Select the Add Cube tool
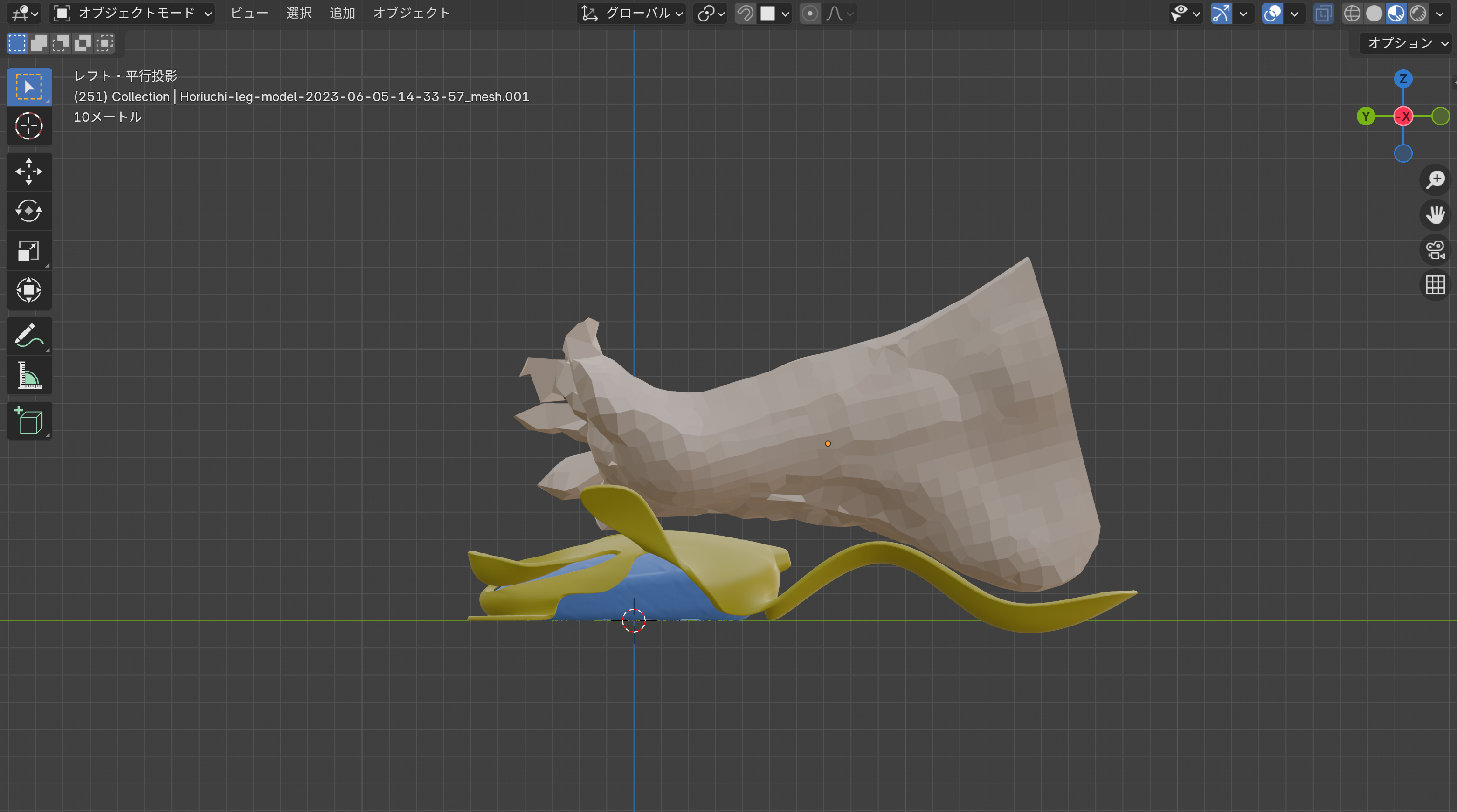1457x812 pixels. click(29, 421)
